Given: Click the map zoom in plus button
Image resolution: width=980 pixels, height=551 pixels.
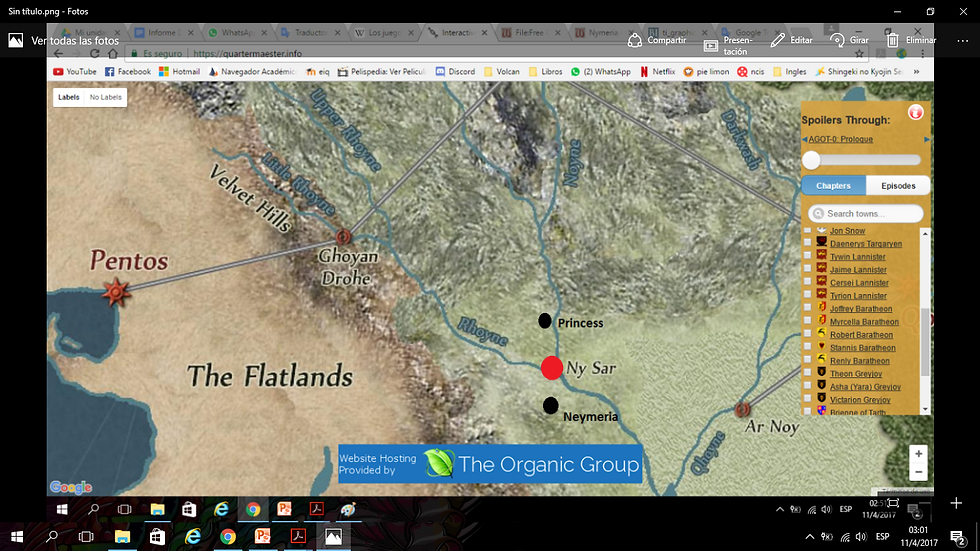Looking at the screenshot, I should click(x=918, y=454).
